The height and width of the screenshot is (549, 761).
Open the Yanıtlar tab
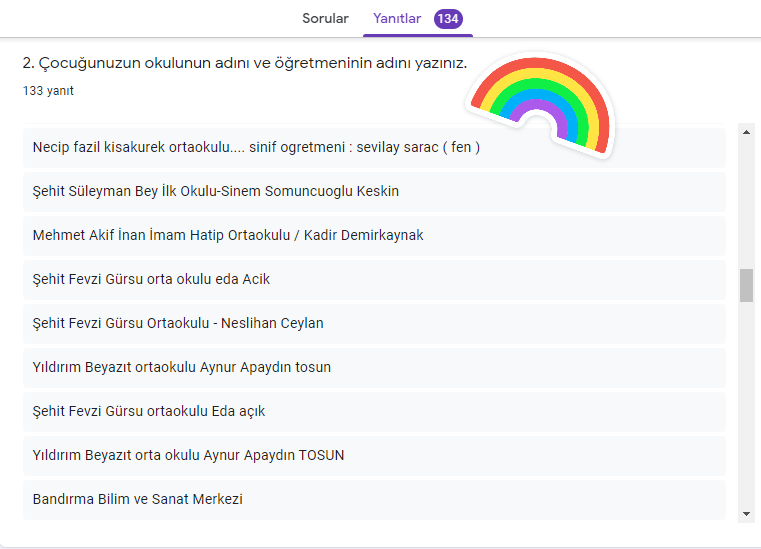(397, 18)
